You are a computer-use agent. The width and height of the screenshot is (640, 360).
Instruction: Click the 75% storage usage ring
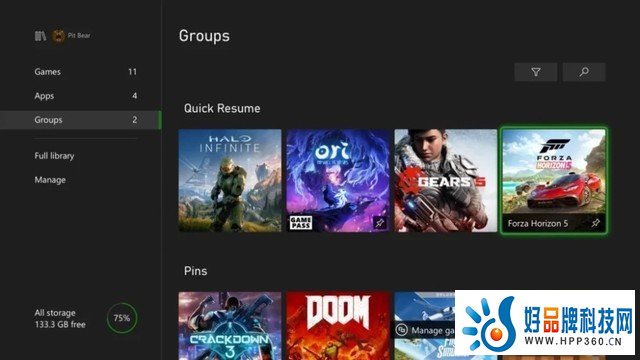(122, 318)
